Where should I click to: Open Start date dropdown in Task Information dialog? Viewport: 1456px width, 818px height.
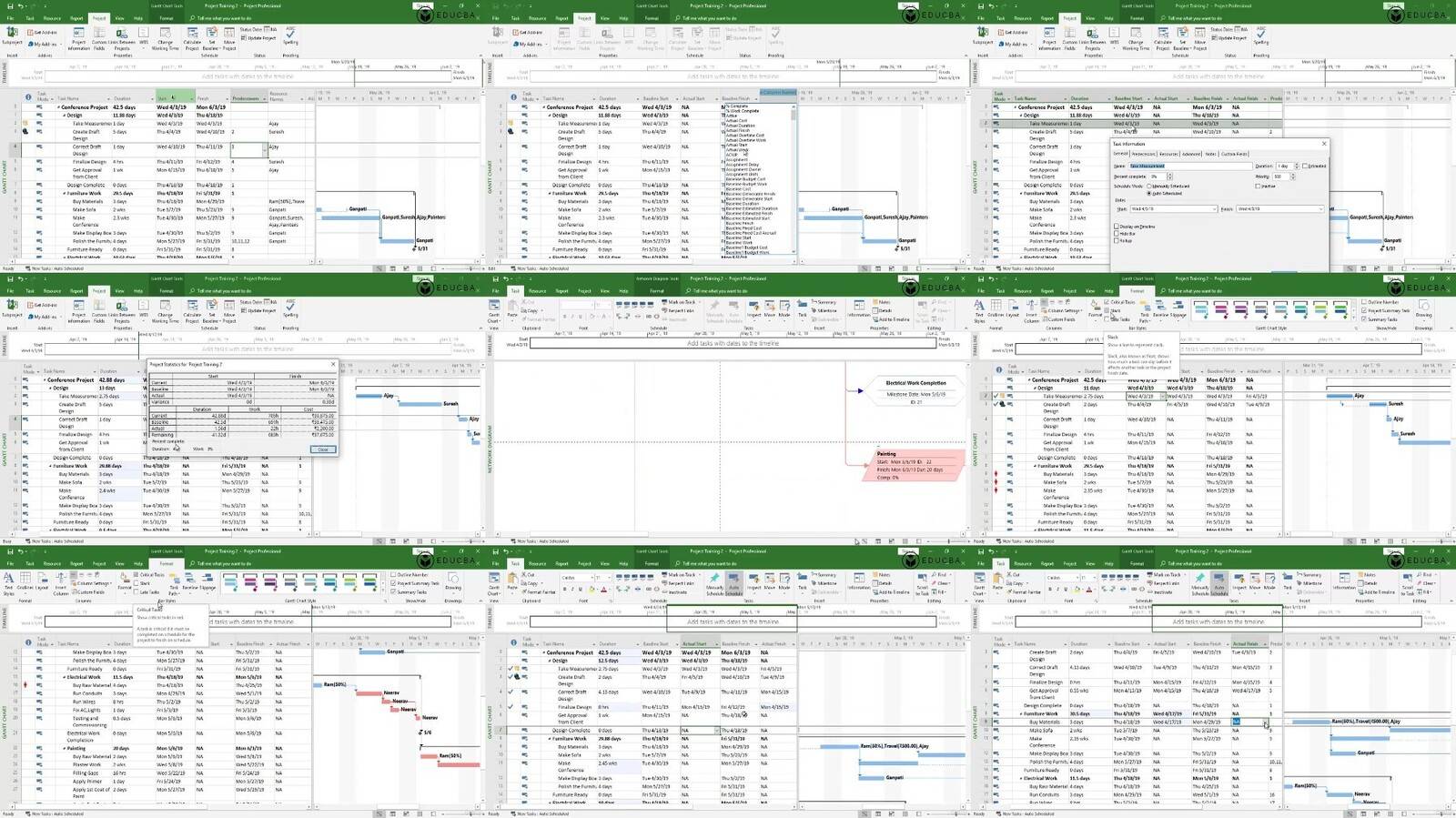(x=1215, y=209)
